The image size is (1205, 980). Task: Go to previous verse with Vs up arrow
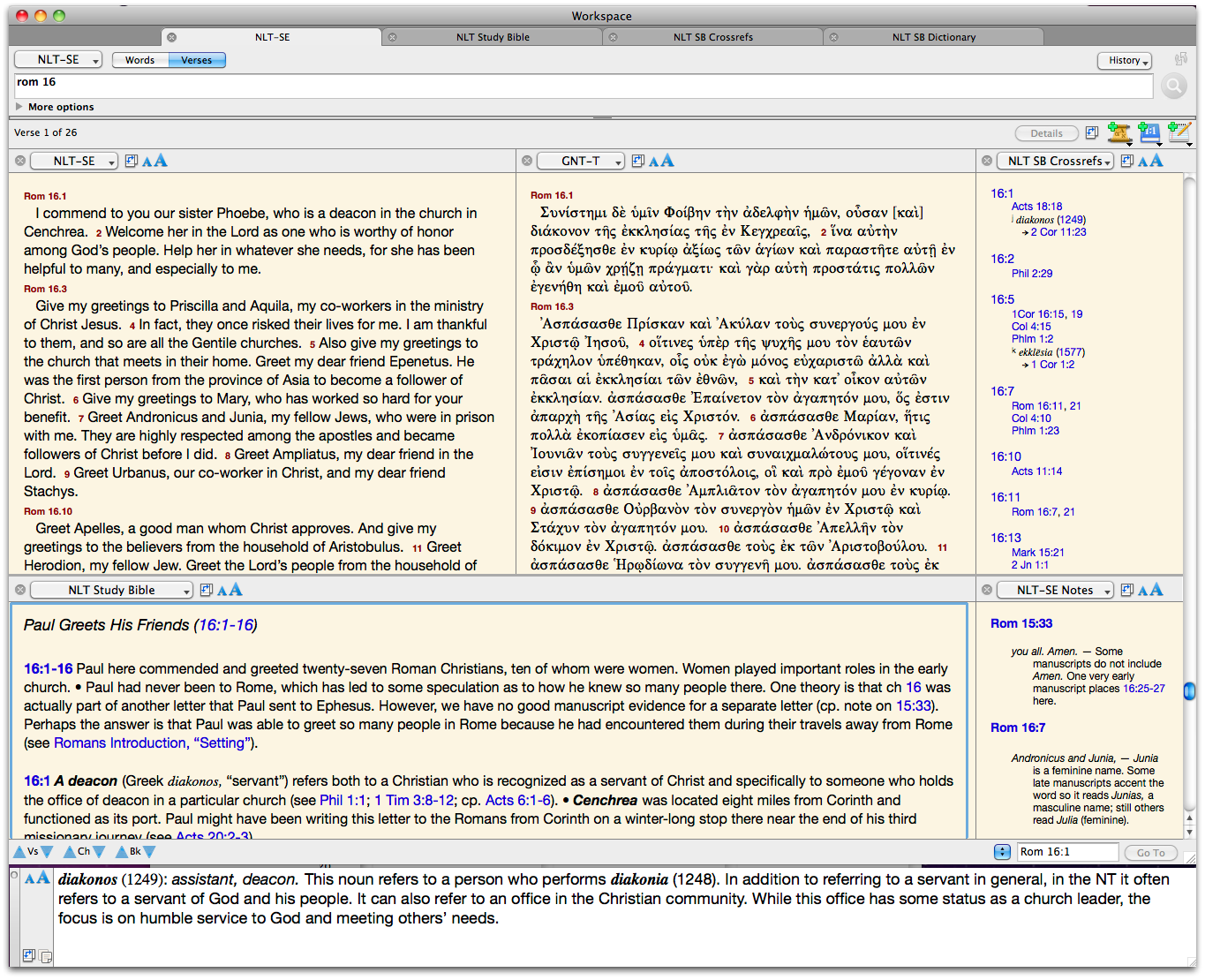click(x=19, y=852)
